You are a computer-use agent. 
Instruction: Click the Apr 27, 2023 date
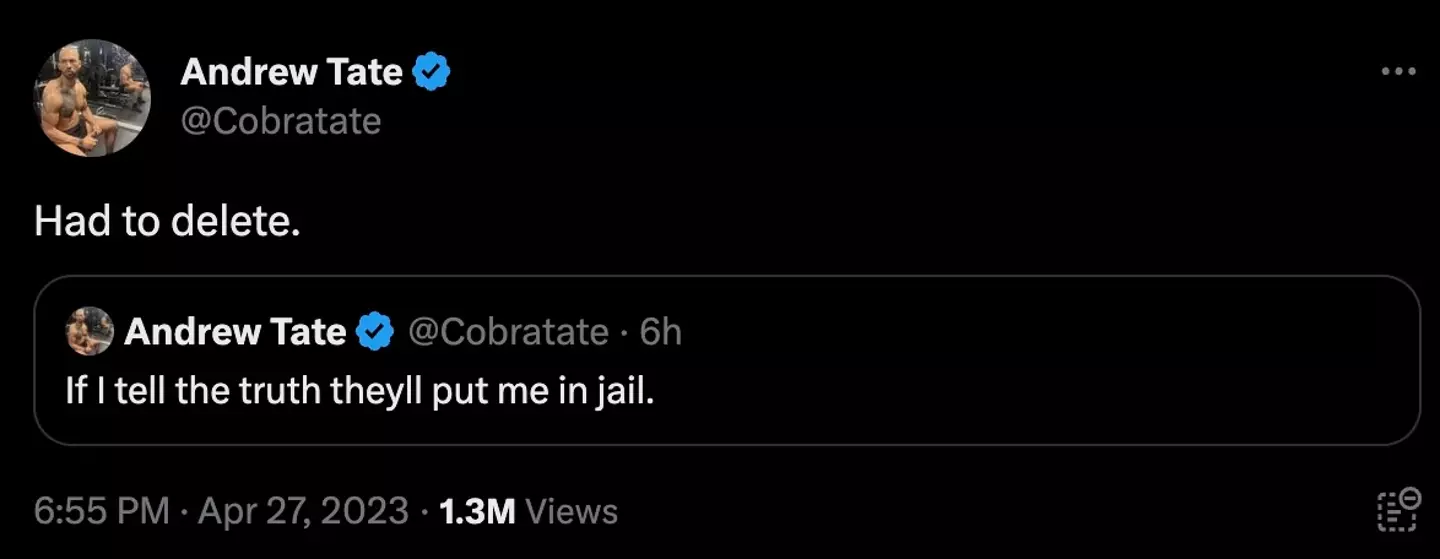tap(303, 511)
